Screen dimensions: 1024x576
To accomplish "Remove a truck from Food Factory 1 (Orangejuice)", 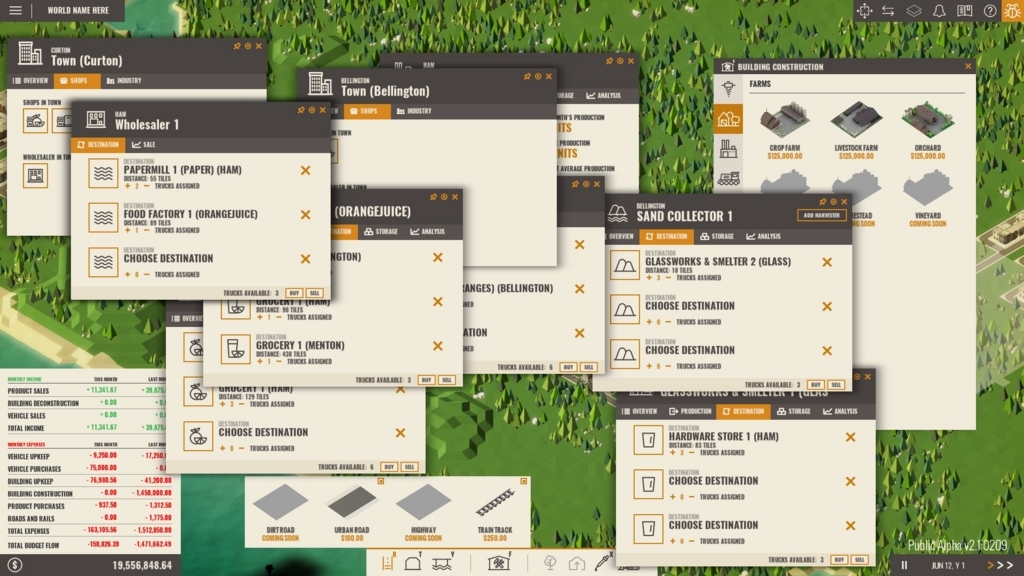I will click(x=146, y=231).
